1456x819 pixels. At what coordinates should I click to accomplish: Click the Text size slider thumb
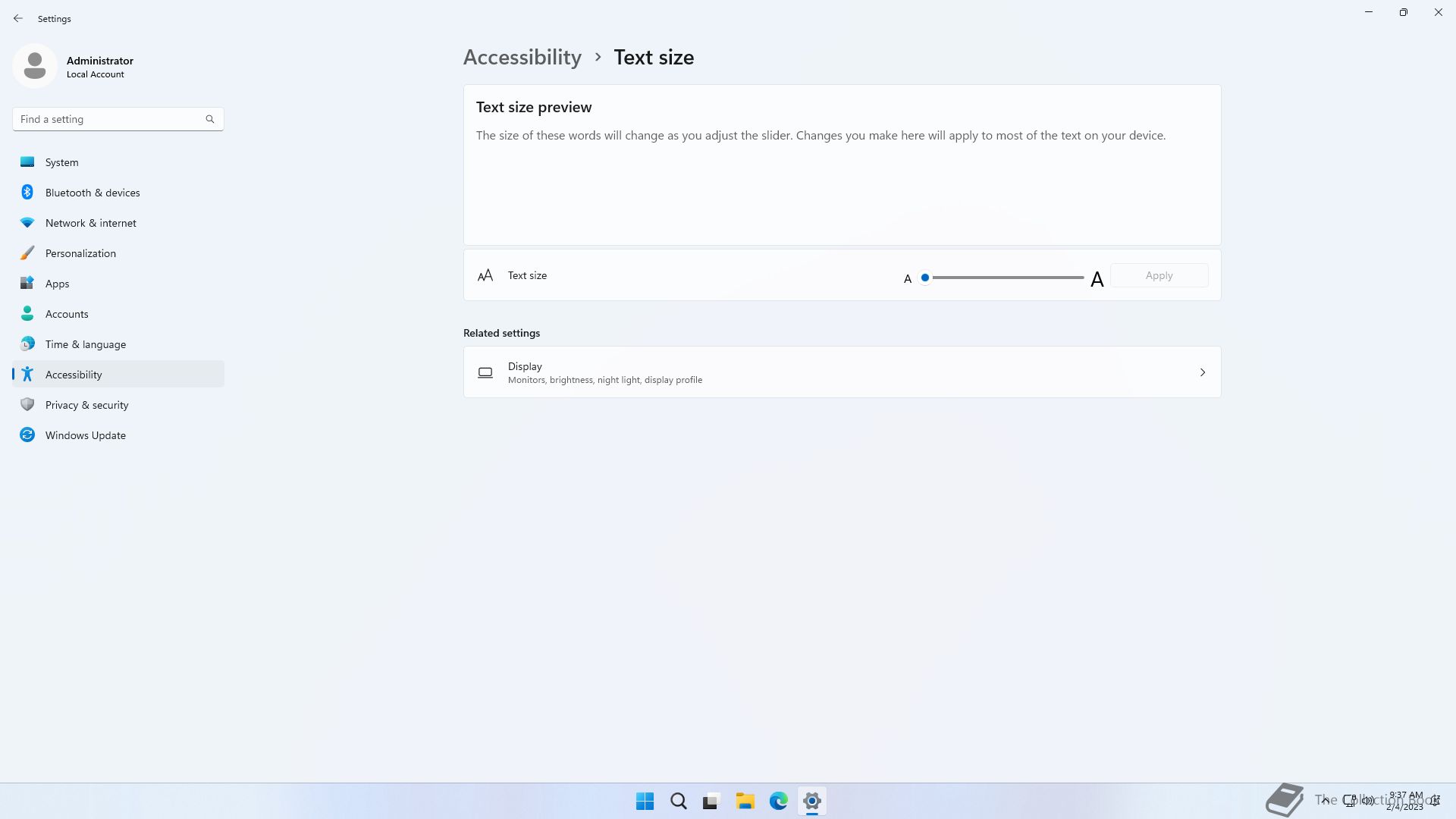point(925,278)
